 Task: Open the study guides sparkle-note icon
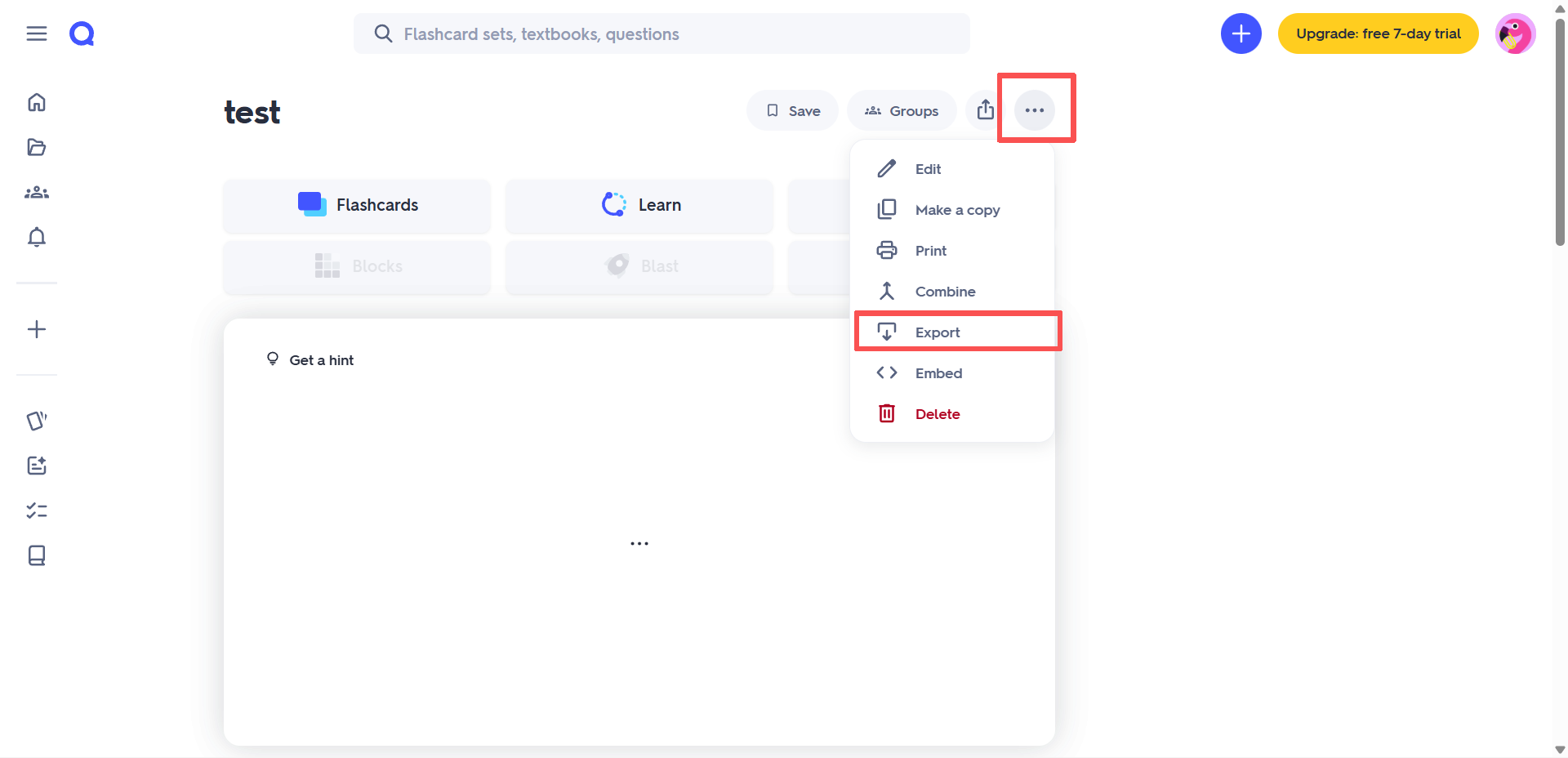coord(37,466)
